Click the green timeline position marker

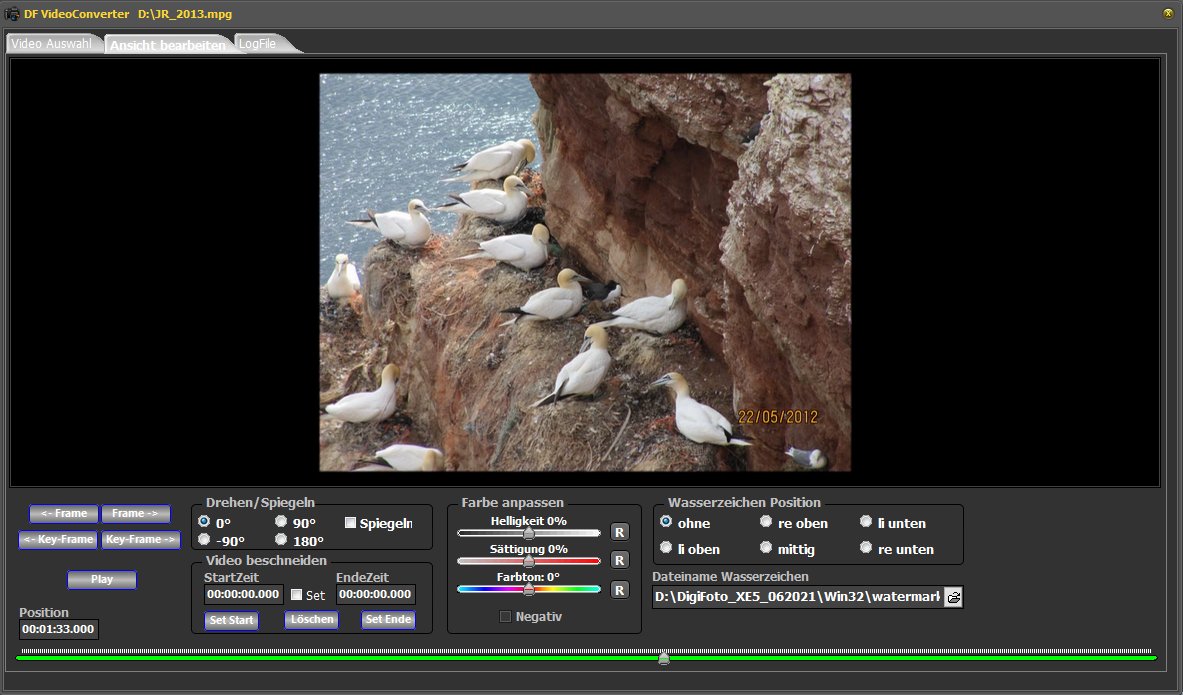click(663, 657)
